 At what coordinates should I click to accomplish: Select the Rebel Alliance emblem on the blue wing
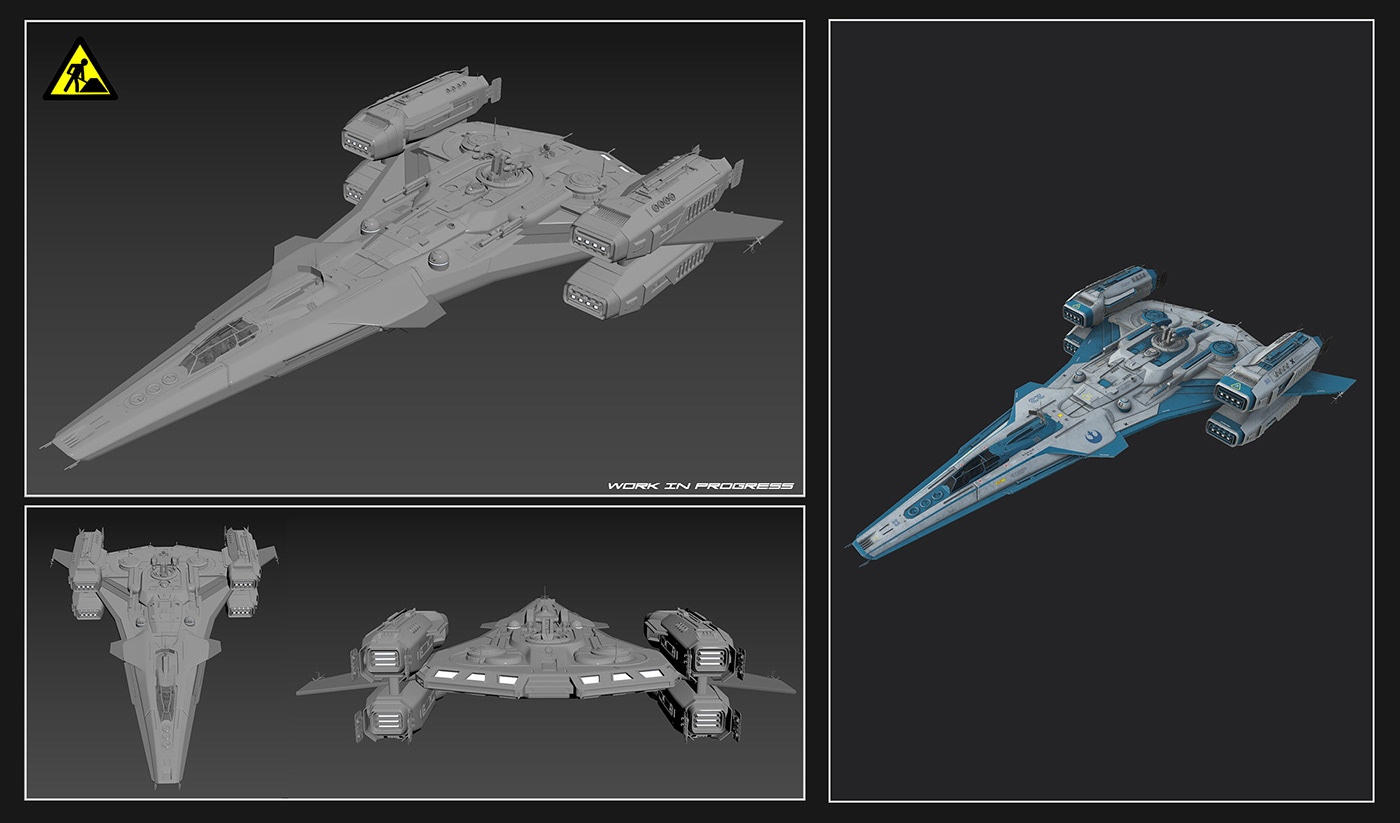1094,436
